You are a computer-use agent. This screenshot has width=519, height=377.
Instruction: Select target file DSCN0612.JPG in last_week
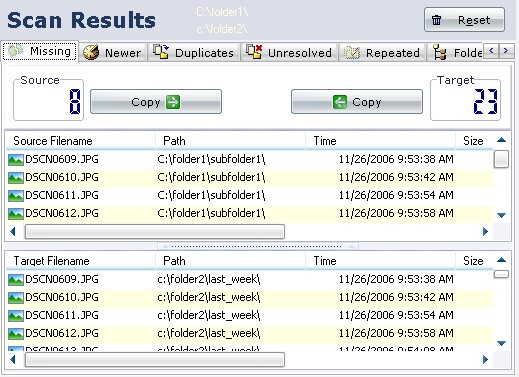[249, 333]
